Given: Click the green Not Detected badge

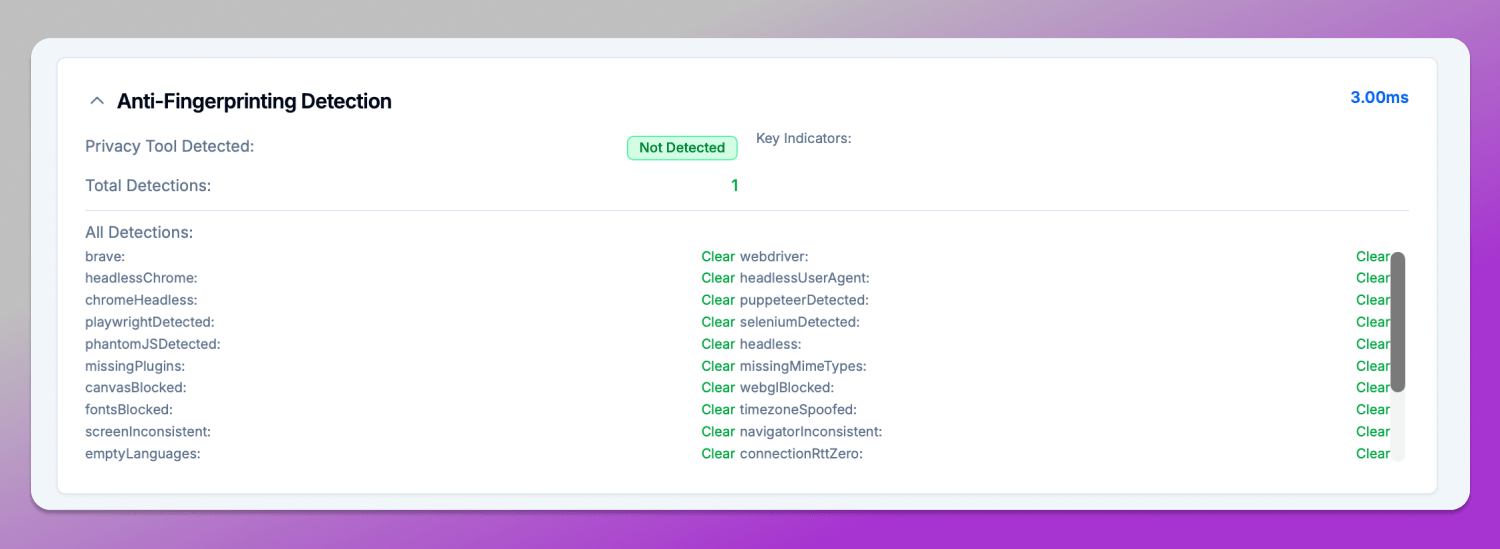Looking at the screenshot, I should click(681, 148).
